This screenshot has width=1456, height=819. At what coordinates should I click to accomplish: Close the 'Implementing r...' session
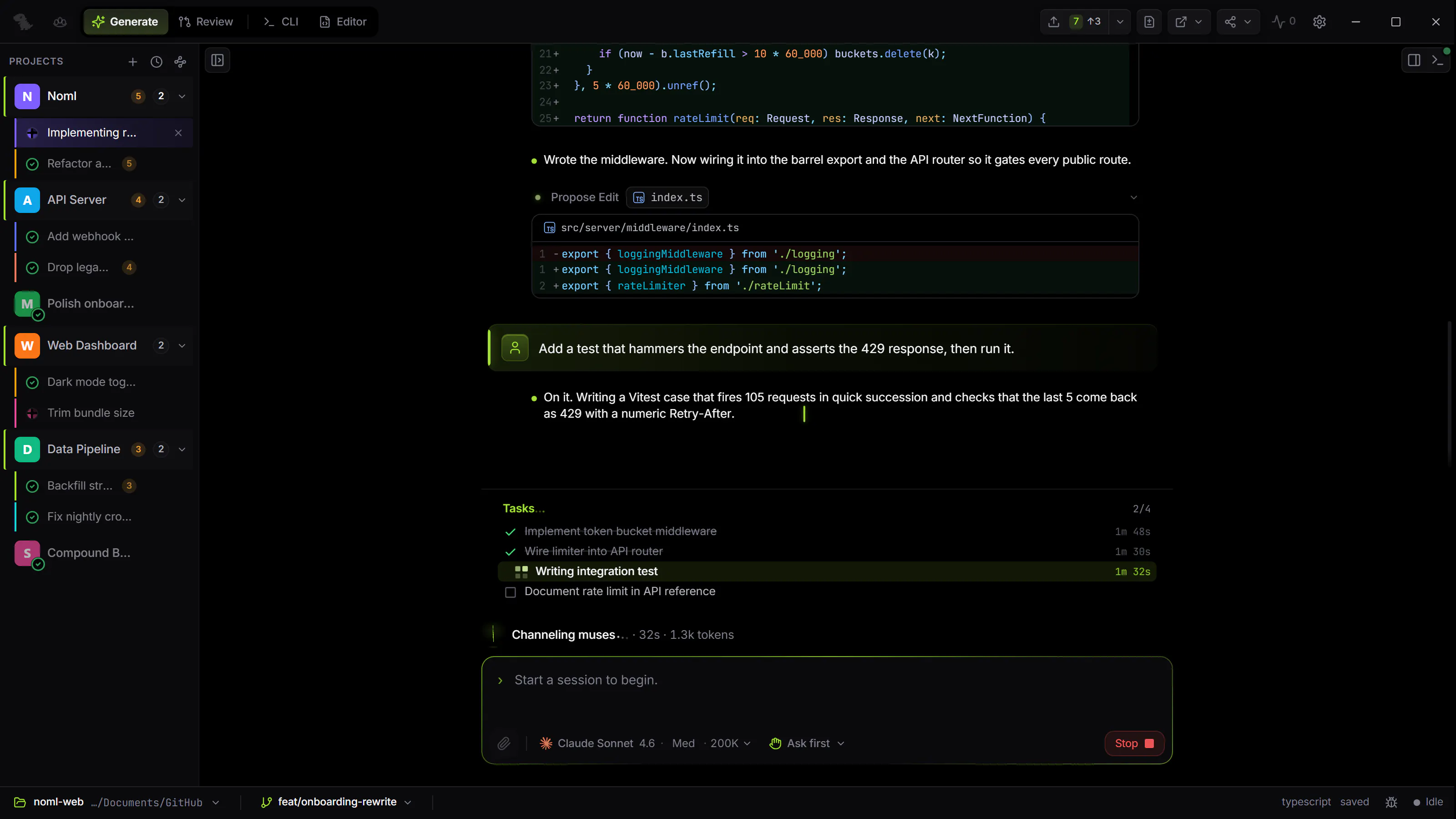point(179,133)
